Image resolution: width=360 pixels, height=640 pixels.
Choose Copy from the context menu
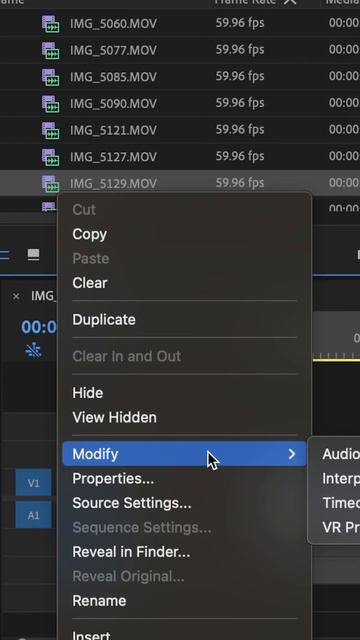[89, 234]
